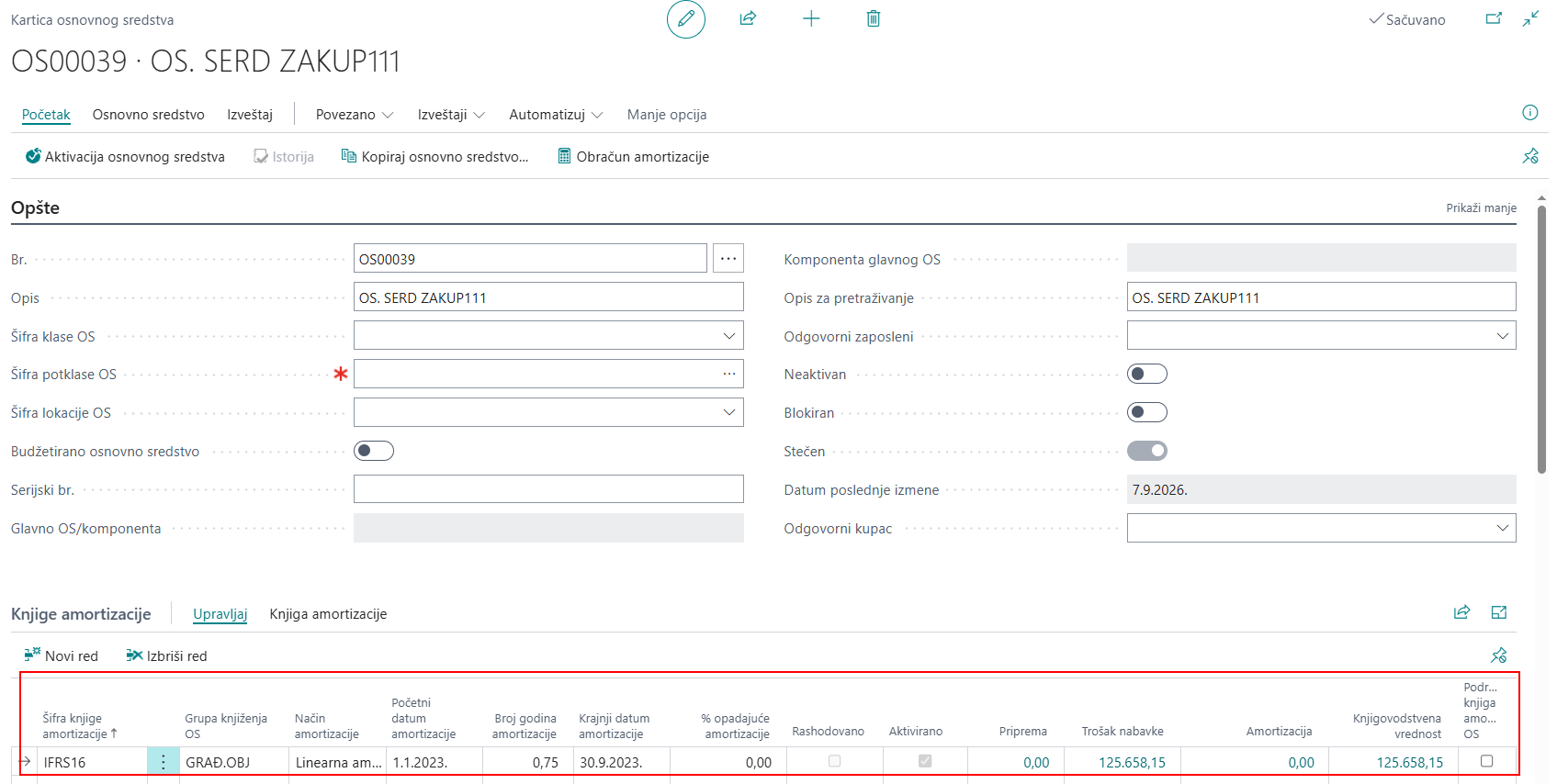The height and width of the screenshot is (784, 1557).
Task: Click the pencil edit icon
Action: tap(686, 19)
